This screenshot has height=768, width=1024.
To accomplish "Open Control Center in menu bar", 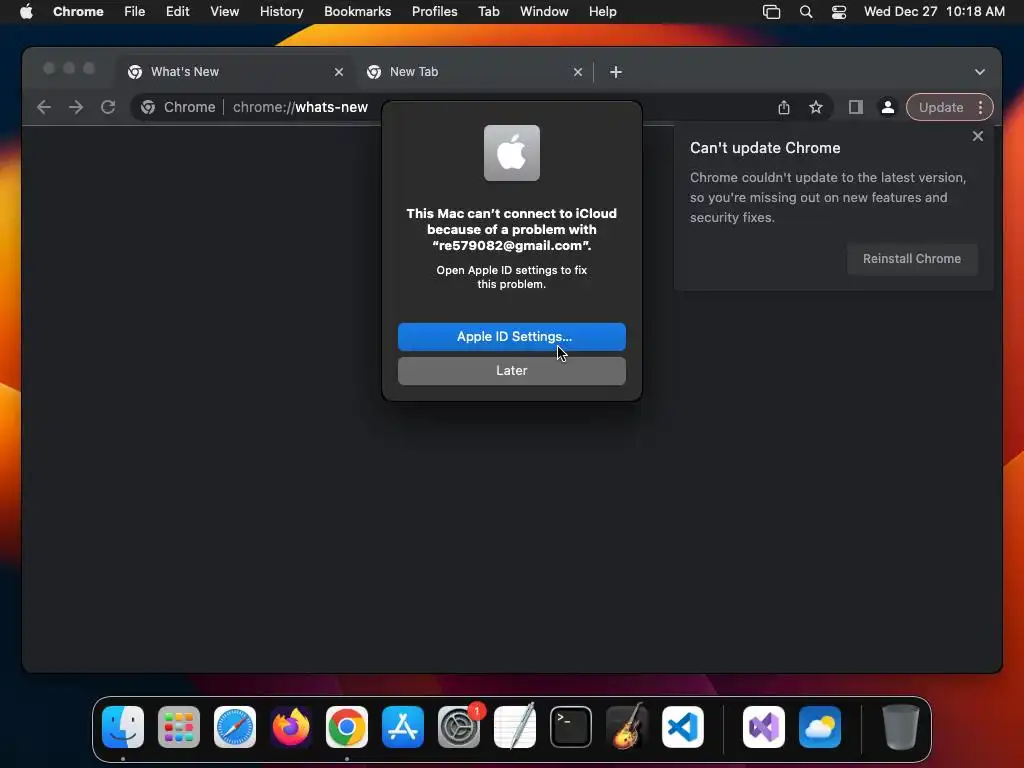I will click(x=839, y=12).
